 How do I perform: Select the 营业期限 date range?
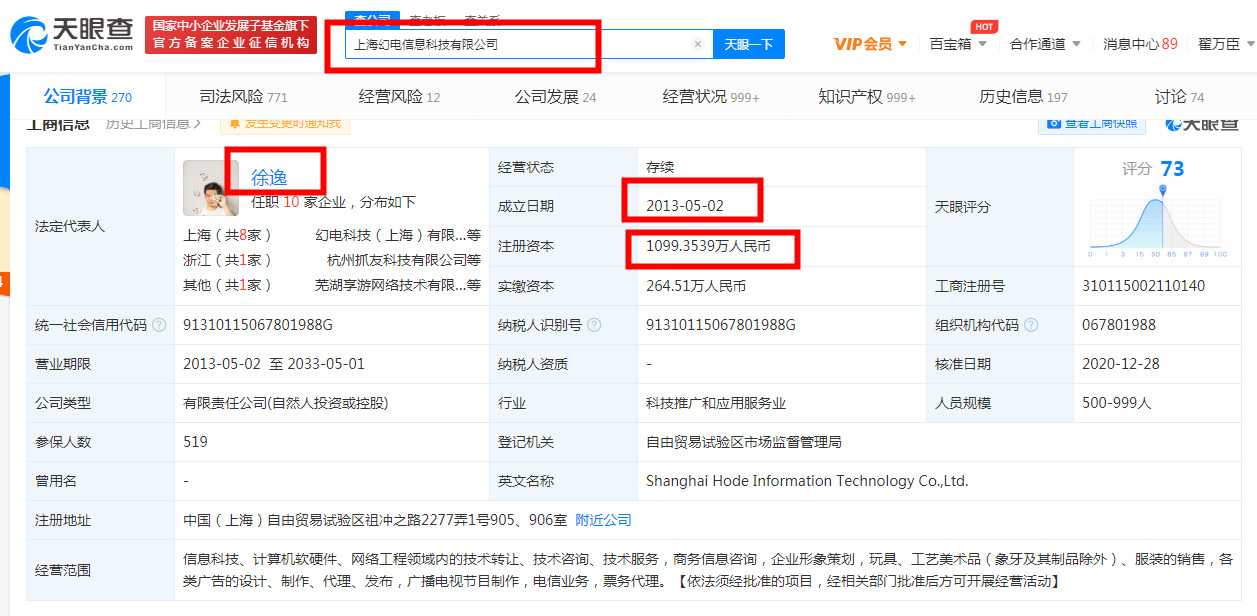(x=274, y=364)
